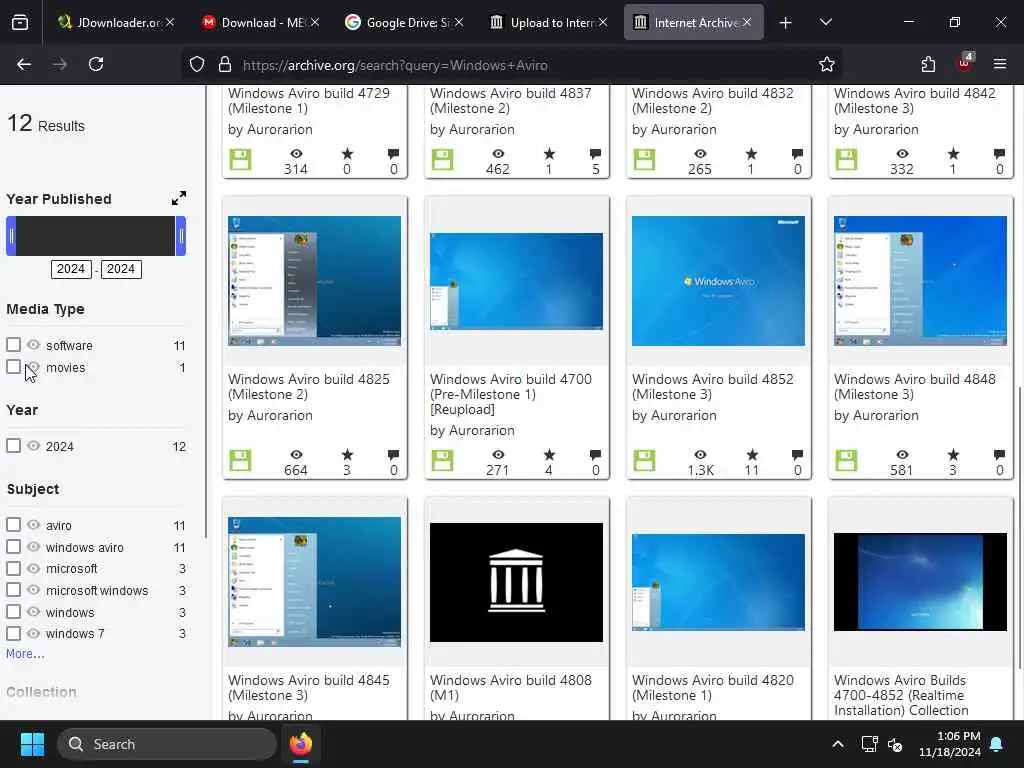Open build 4808 black archive logo thumbnail
The width and height of the screenshot is (1024, 768).
click(516, 582)
